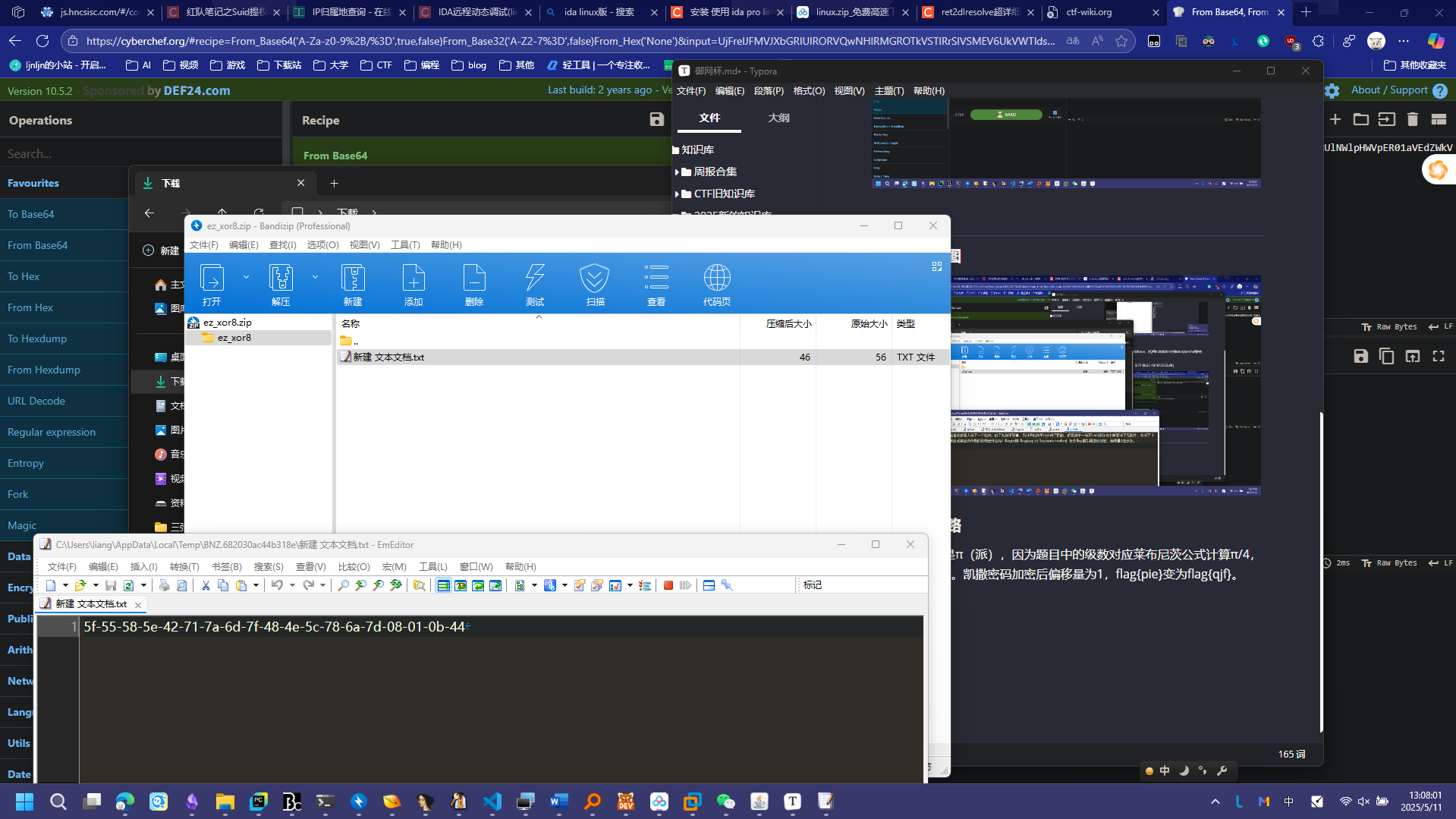Switch to the 文件 tab in Typora
This screenshot has width=1456, height=819.
point(709,118)
